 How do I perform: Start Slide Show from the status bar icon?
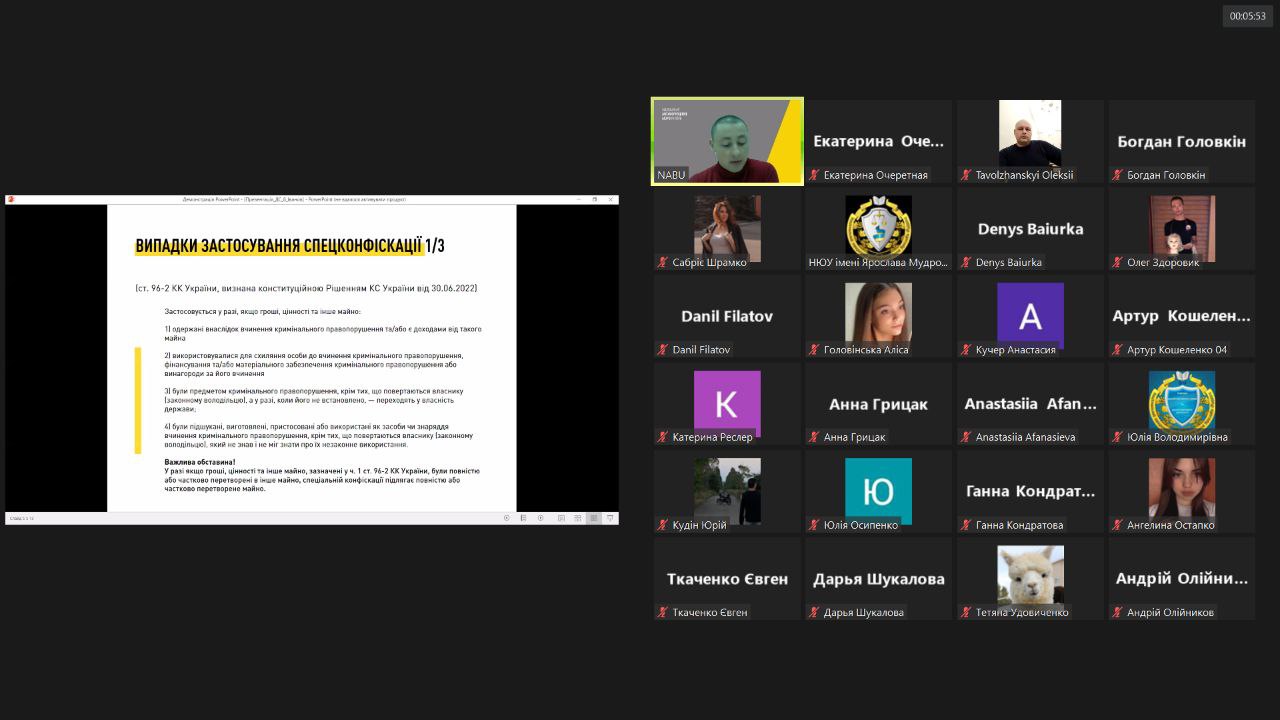(x=610, y=518)
